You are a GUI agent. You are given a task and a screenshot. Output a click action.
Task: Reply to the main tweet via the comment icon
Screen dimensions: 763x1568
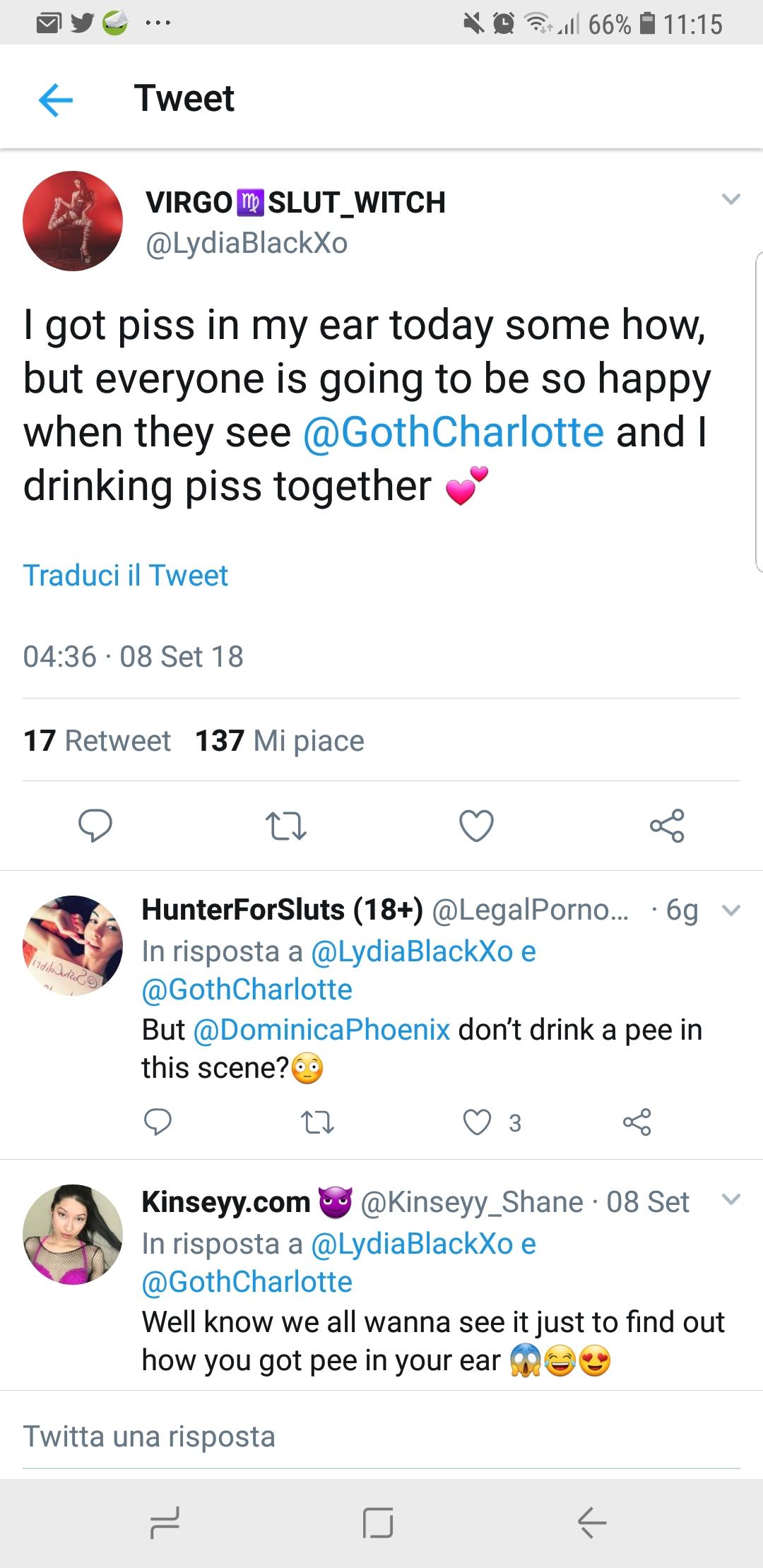[x=95, y=825]
